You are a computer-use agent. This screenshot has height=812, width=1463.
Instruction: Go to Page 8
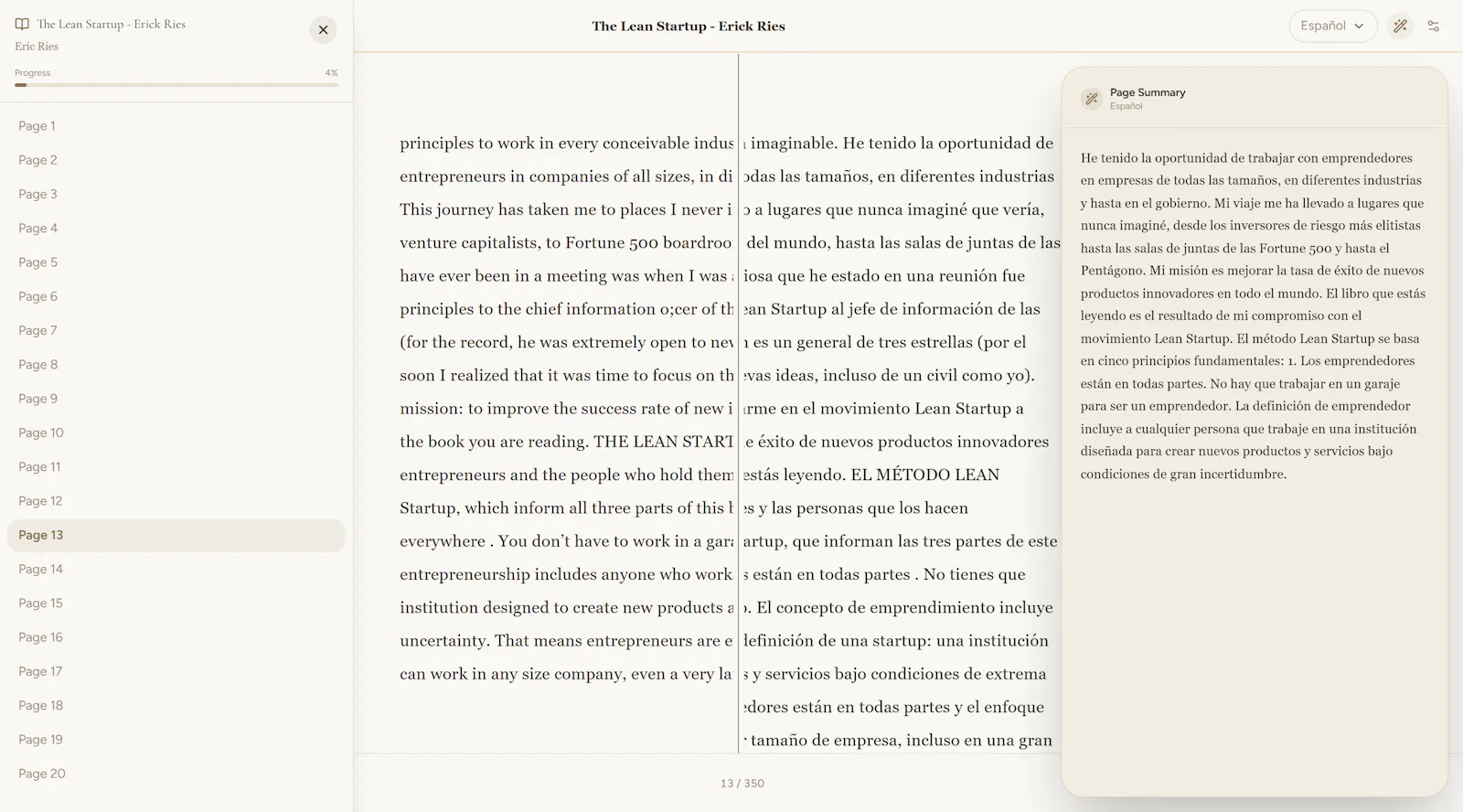click(x=176, y=365)
